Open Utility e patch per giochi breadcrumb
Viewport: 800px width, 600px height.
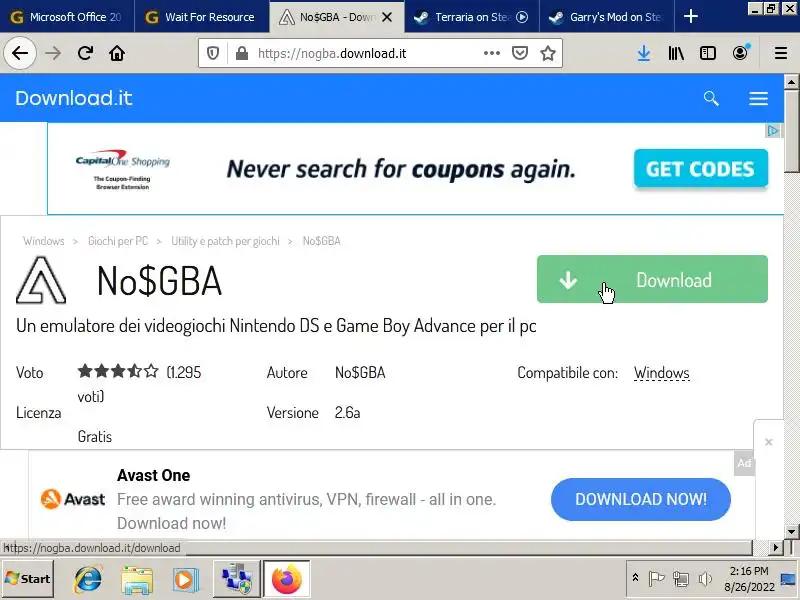click(225, 241)
